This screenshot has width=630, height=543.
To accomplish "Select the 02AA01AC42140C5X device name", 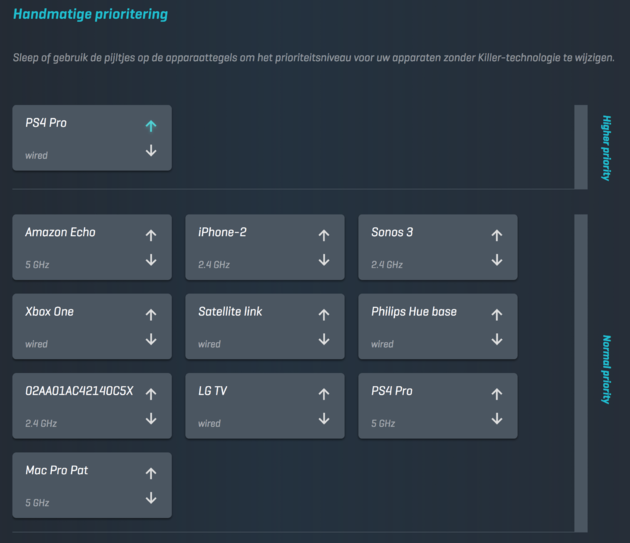I will click(x=79, y=391).
